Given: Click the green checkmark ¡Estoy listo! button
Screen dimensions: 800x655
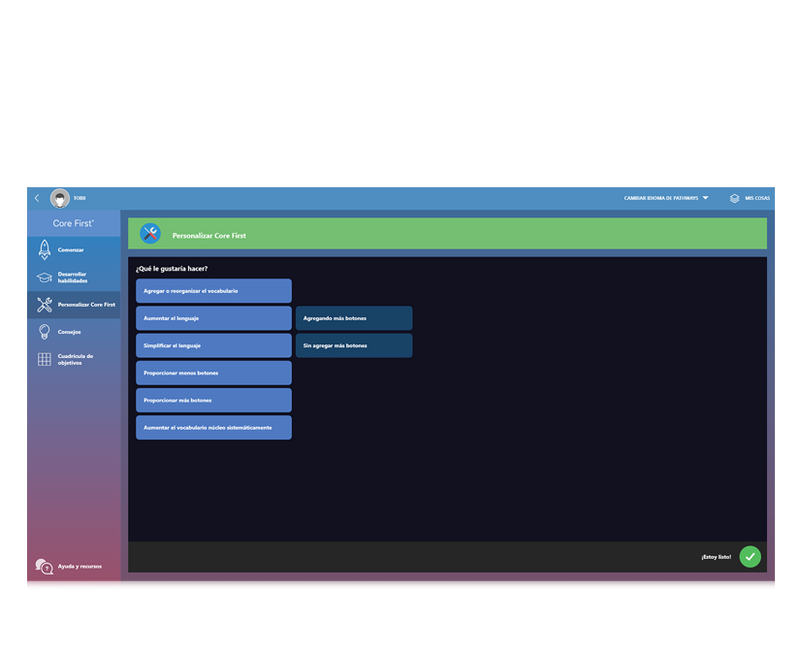Looking at the screenshot, I should 750,557.
